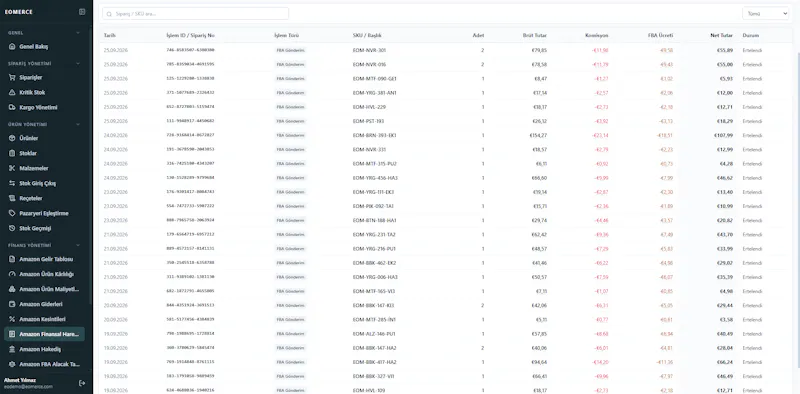800x394 pixels.
Task: Select SKU EOM-BBK-462-EK2 cell
Action: 374,263
